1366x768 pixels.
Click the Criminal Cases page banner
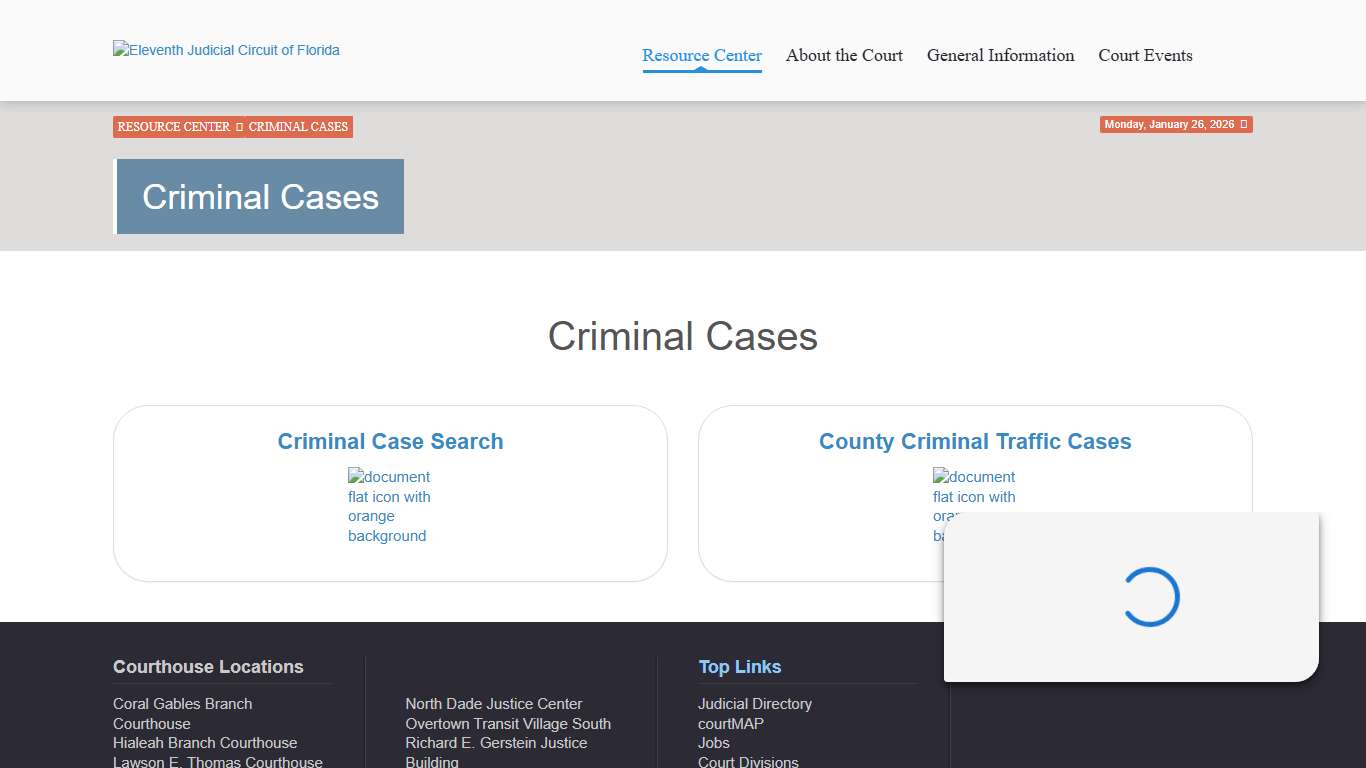[259, 196]
